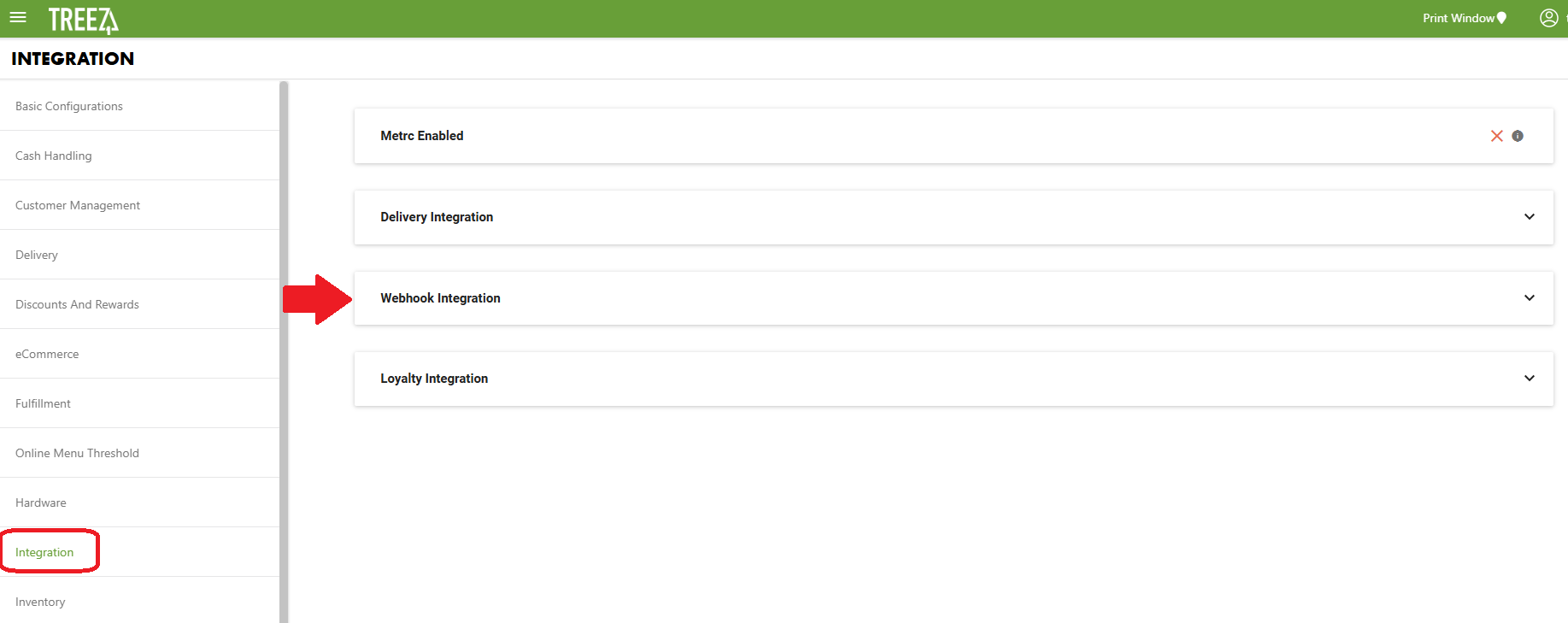
Task: Navigate to Discounts And Rewards
Action: tap(77, 304)
